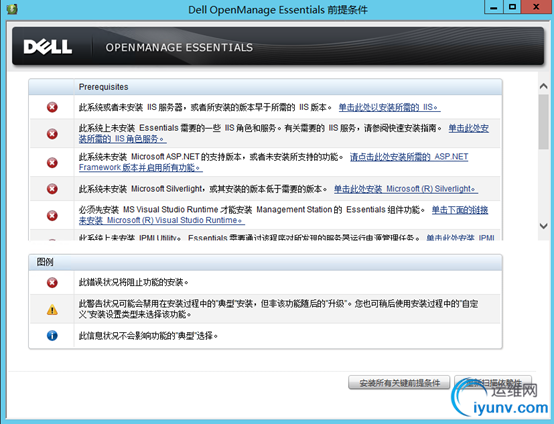Screen dimensions: 554x424
Task: Open the link to install the required IIS
Action: (389, 107)
